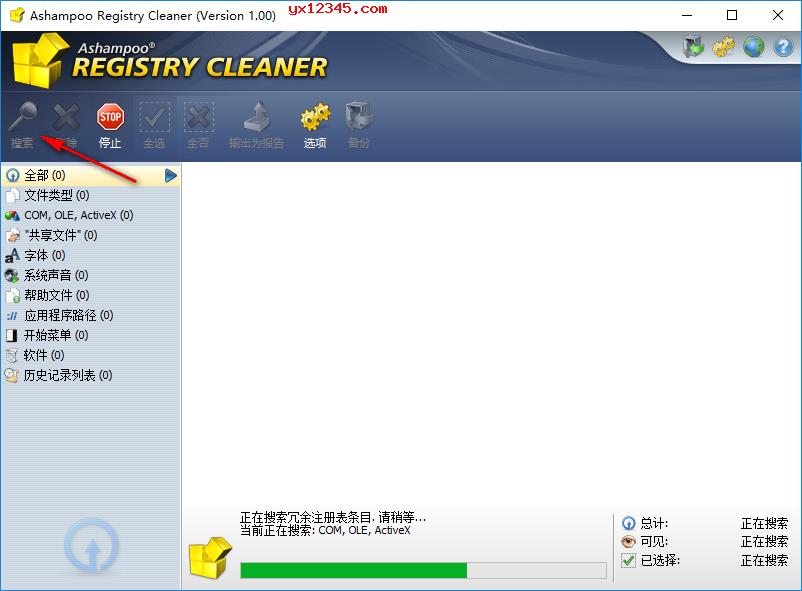This screenshot has width=802, height=591.
Task: Toggle the 已选择 checkmark icon
Action: [x=629, y=560]
